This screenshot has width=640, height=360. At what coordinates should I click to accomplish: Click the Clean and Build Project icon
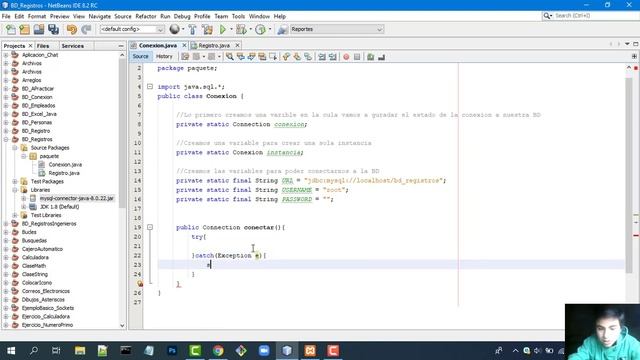(x=207, y=29)
